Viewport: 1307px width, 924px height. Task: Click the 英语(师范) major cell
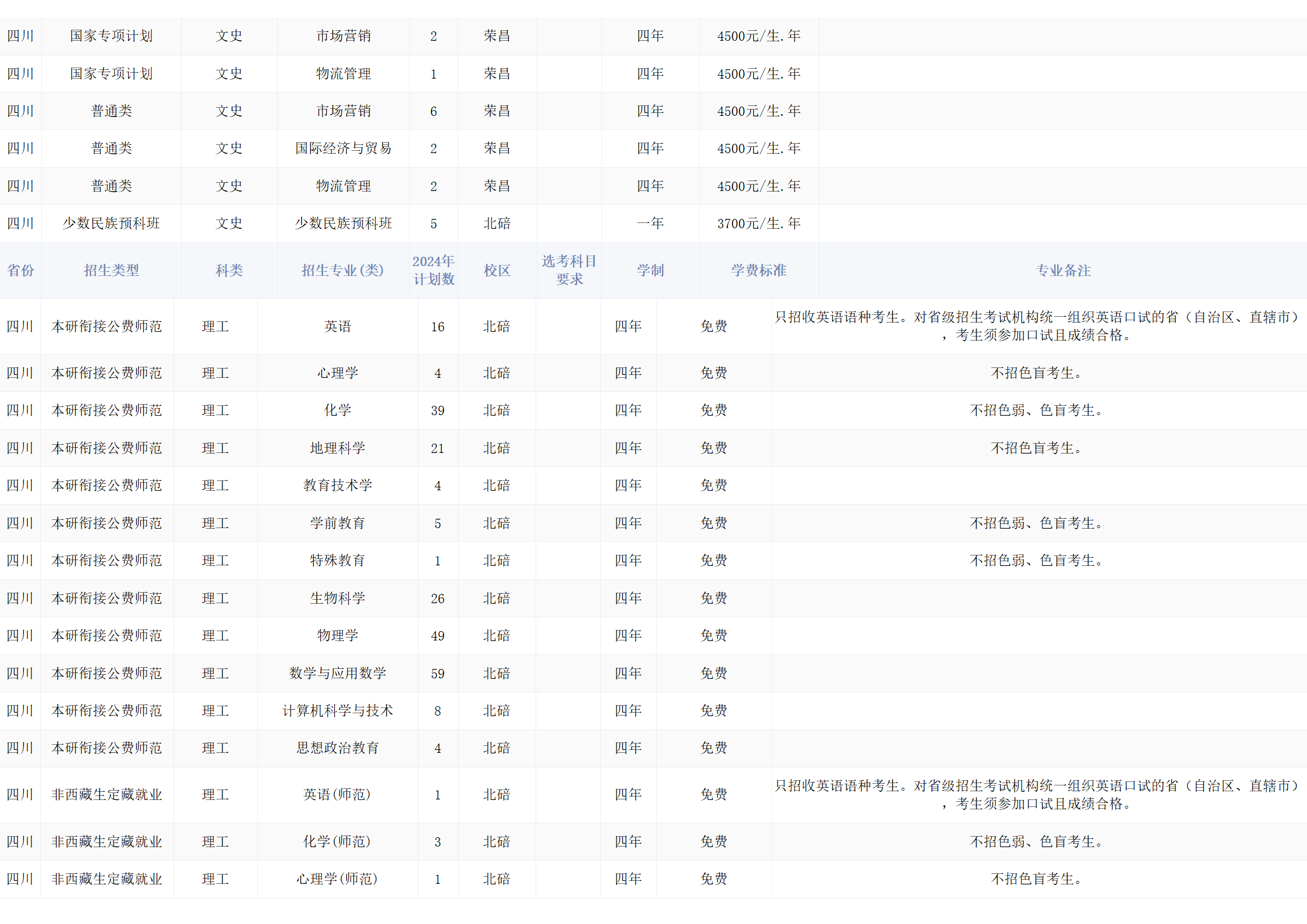338,795
